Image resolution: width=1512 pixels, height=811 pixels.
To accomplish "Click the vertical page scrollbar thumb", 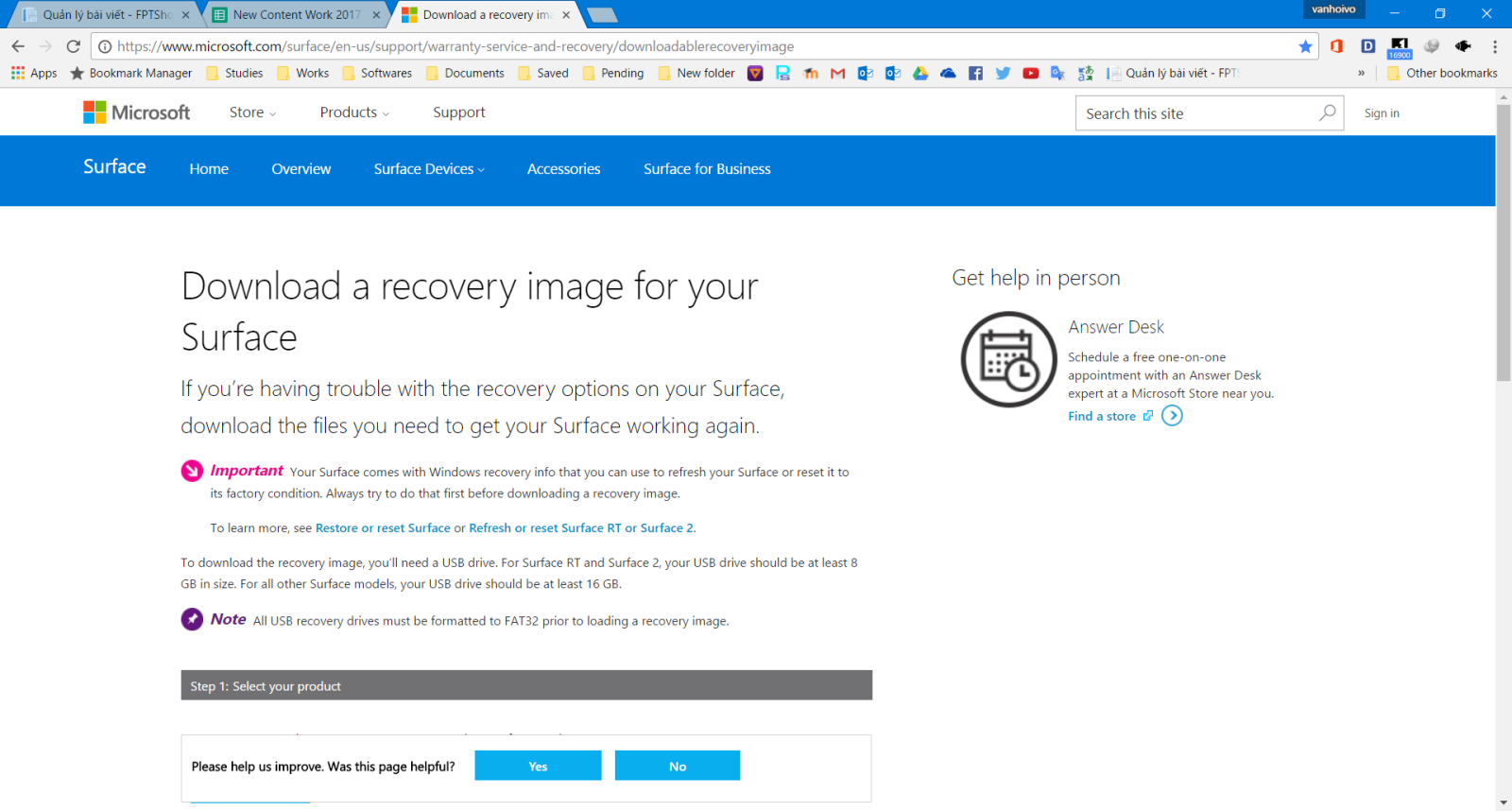I will 1503,243.
